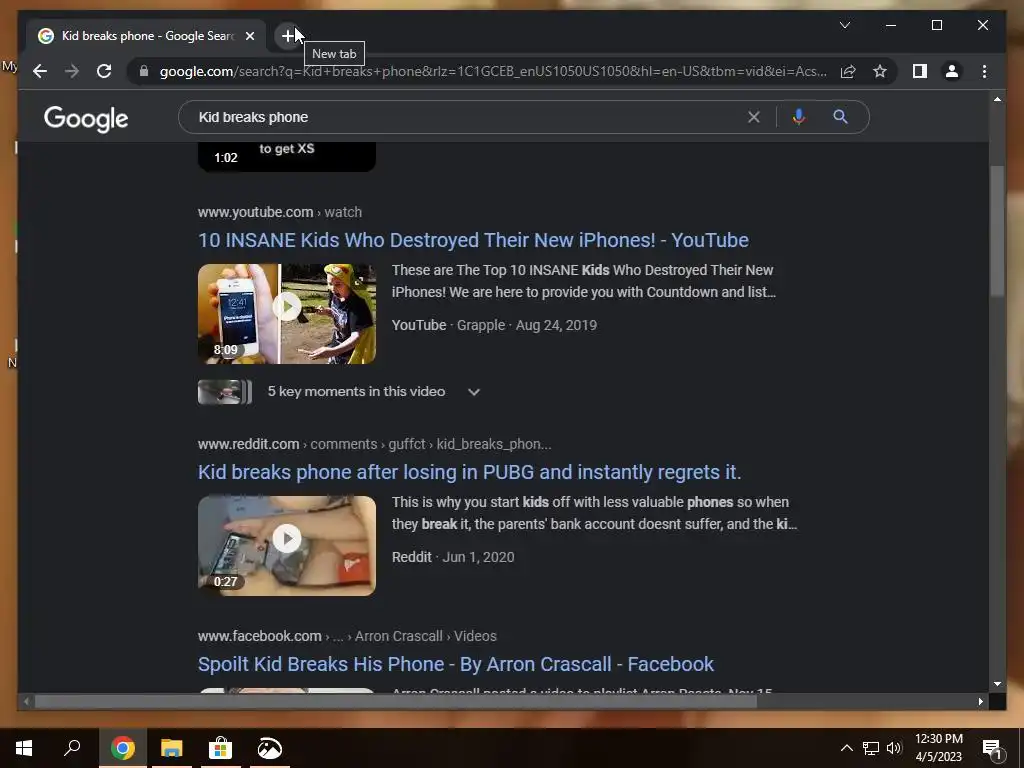
Task: Open 10 INSANE Kids Who Destroyed iPhones link
Action: tap(473, 240)
